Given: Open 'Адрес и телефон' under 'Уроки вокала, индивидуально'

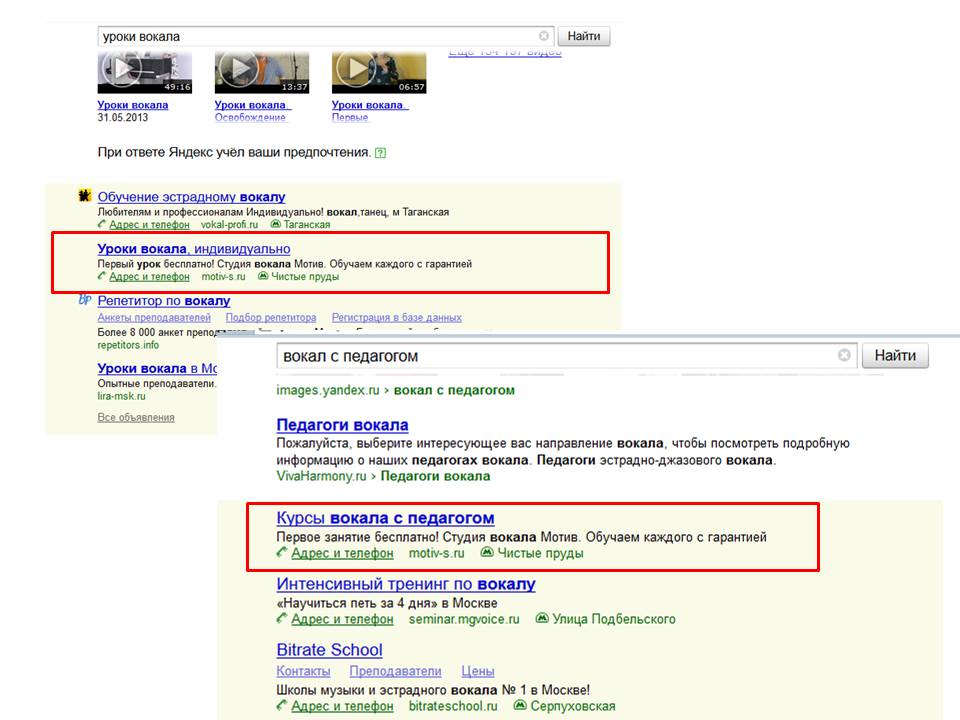Looking at the screenshot, I should point(149,277).
